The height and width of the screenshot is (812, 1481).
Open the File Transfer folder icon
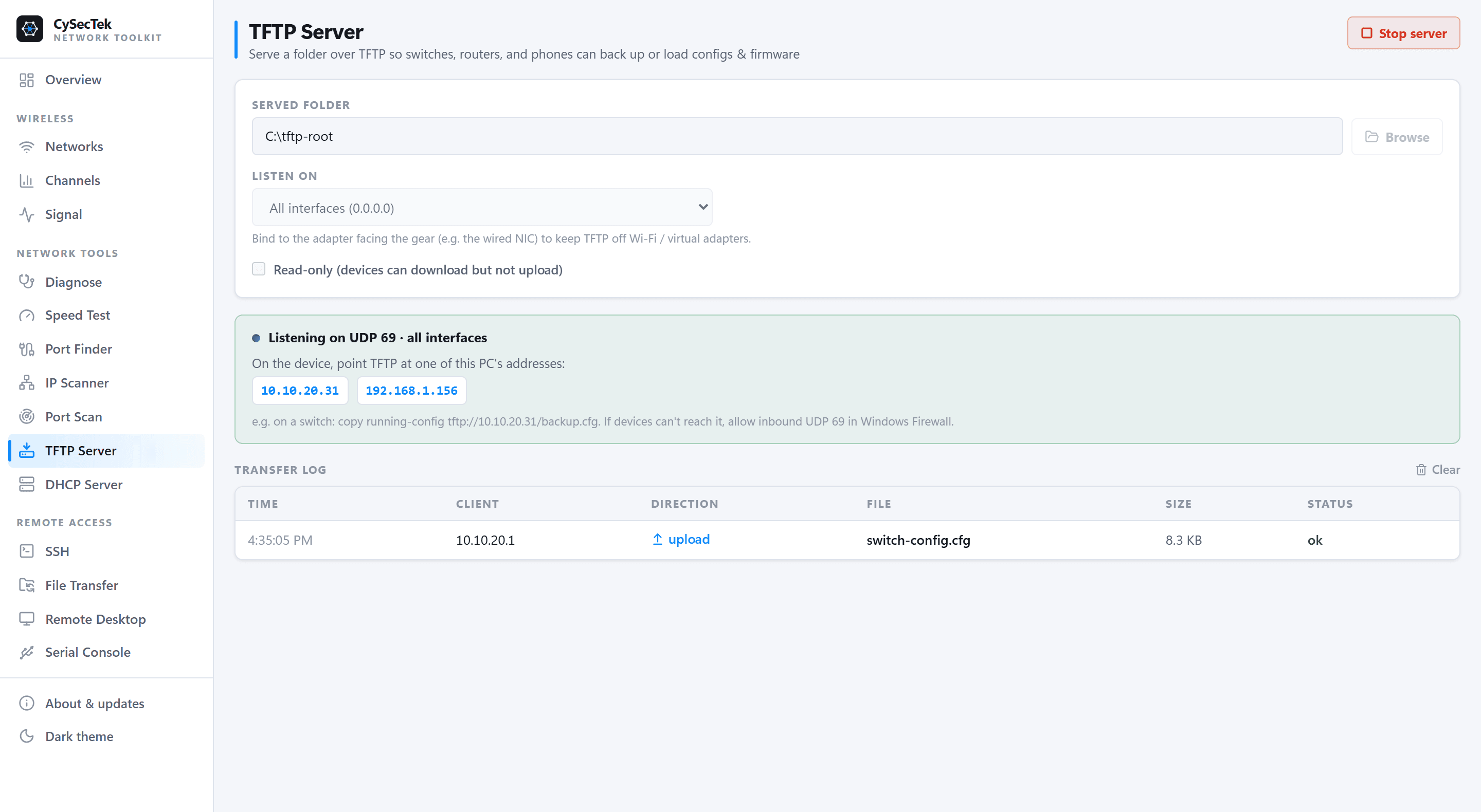point(26,585)
